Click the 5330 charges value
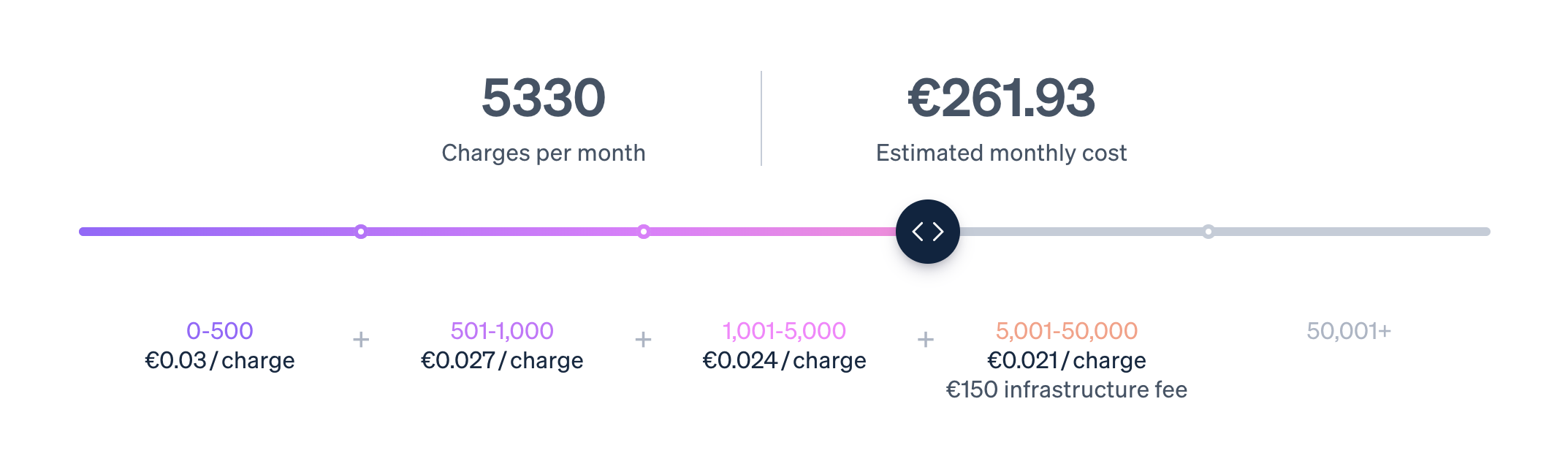Image resolution: width=1568 pixels, height=472 pixels. tap(544, 98)
